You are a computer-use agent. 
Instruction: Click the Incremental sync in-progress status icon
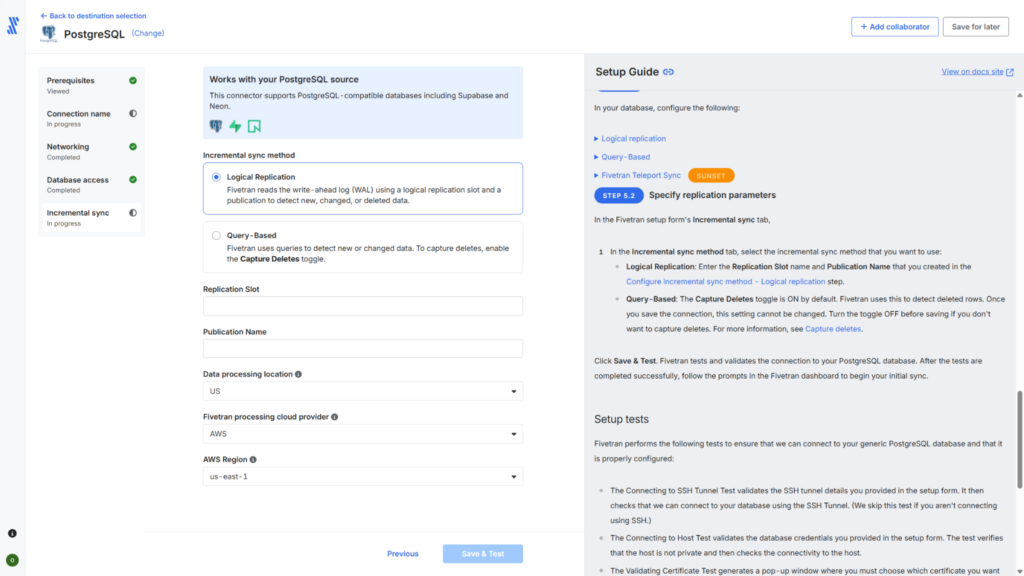pyautogui.click(x=133, y=213)
